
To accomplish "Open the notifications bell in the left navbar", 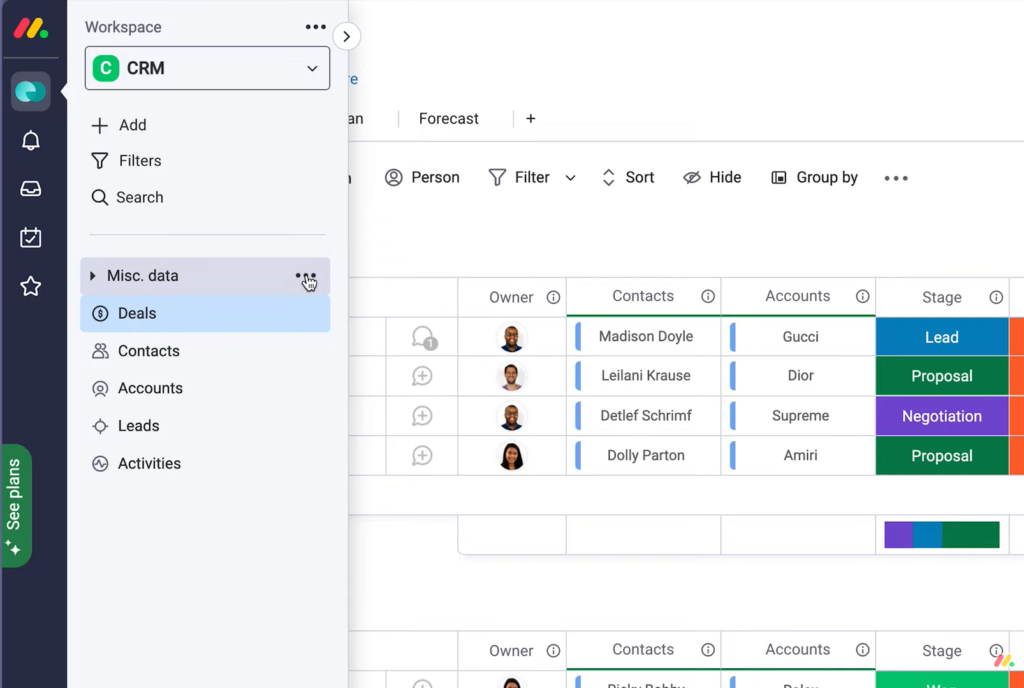I will pos(30,140).
